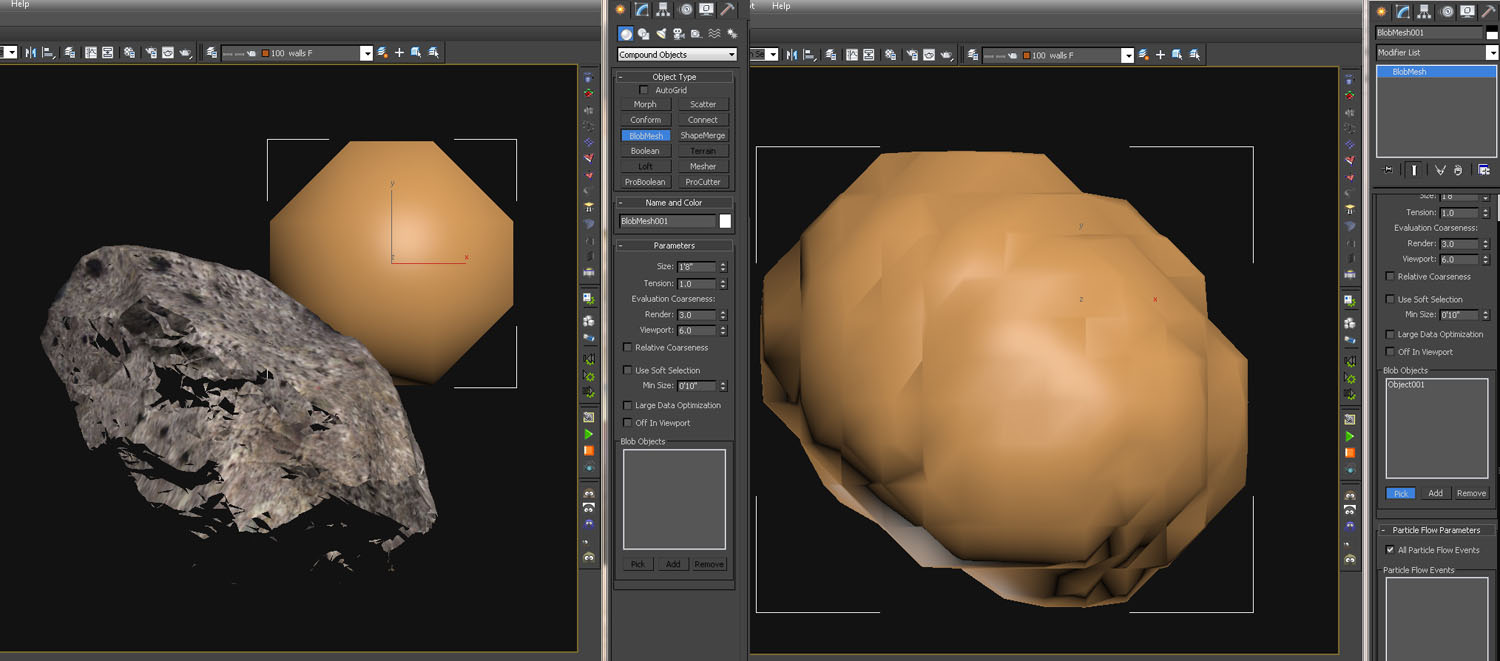Viewport: 1500px width, 661px height.
Task: Enable the AutoGrid checkbox
Action: [x=644, y=90]
